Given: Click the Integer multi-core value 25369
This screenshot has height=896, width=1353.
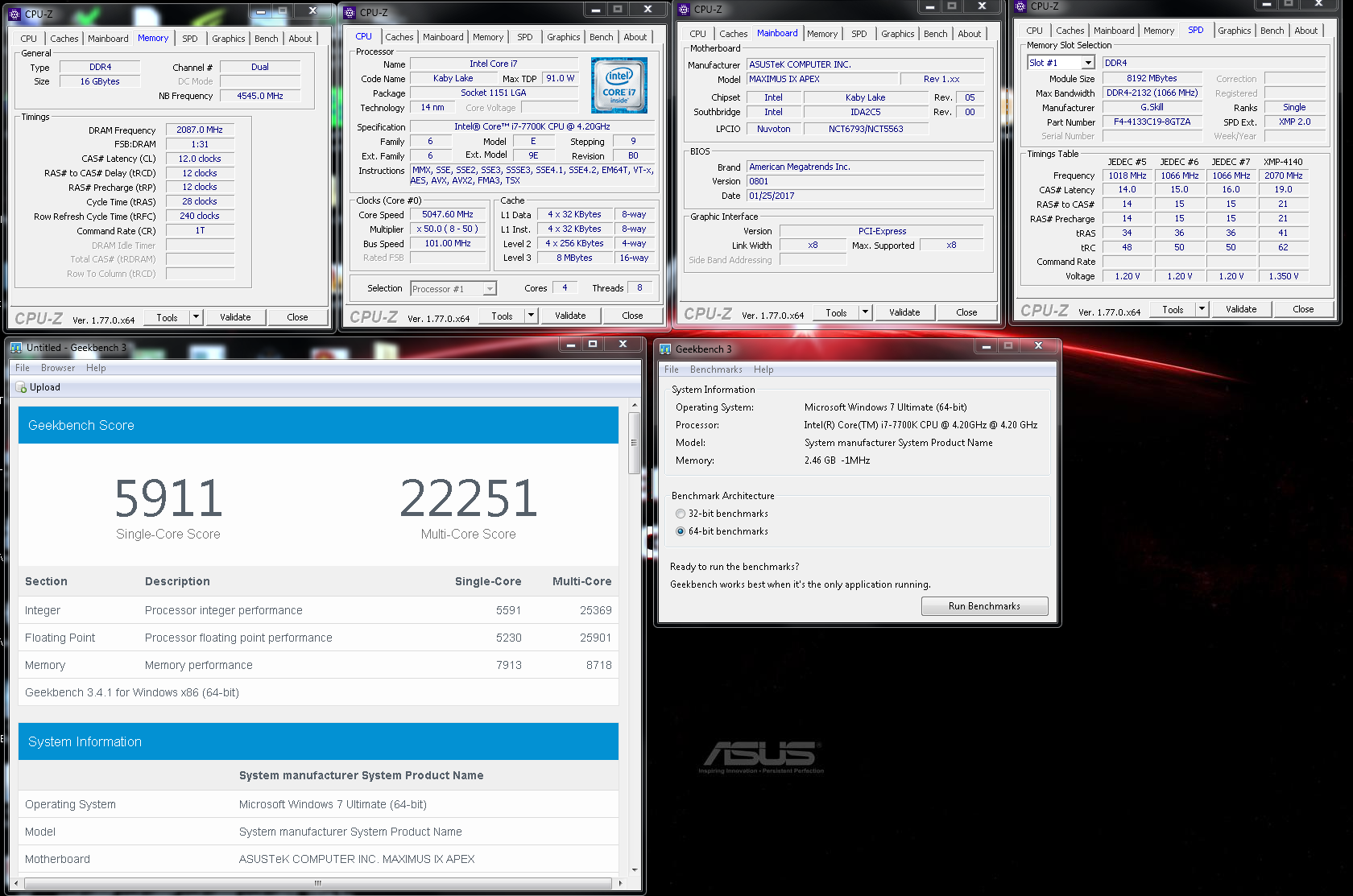Looking at the screenshot, I should (595, 610).
